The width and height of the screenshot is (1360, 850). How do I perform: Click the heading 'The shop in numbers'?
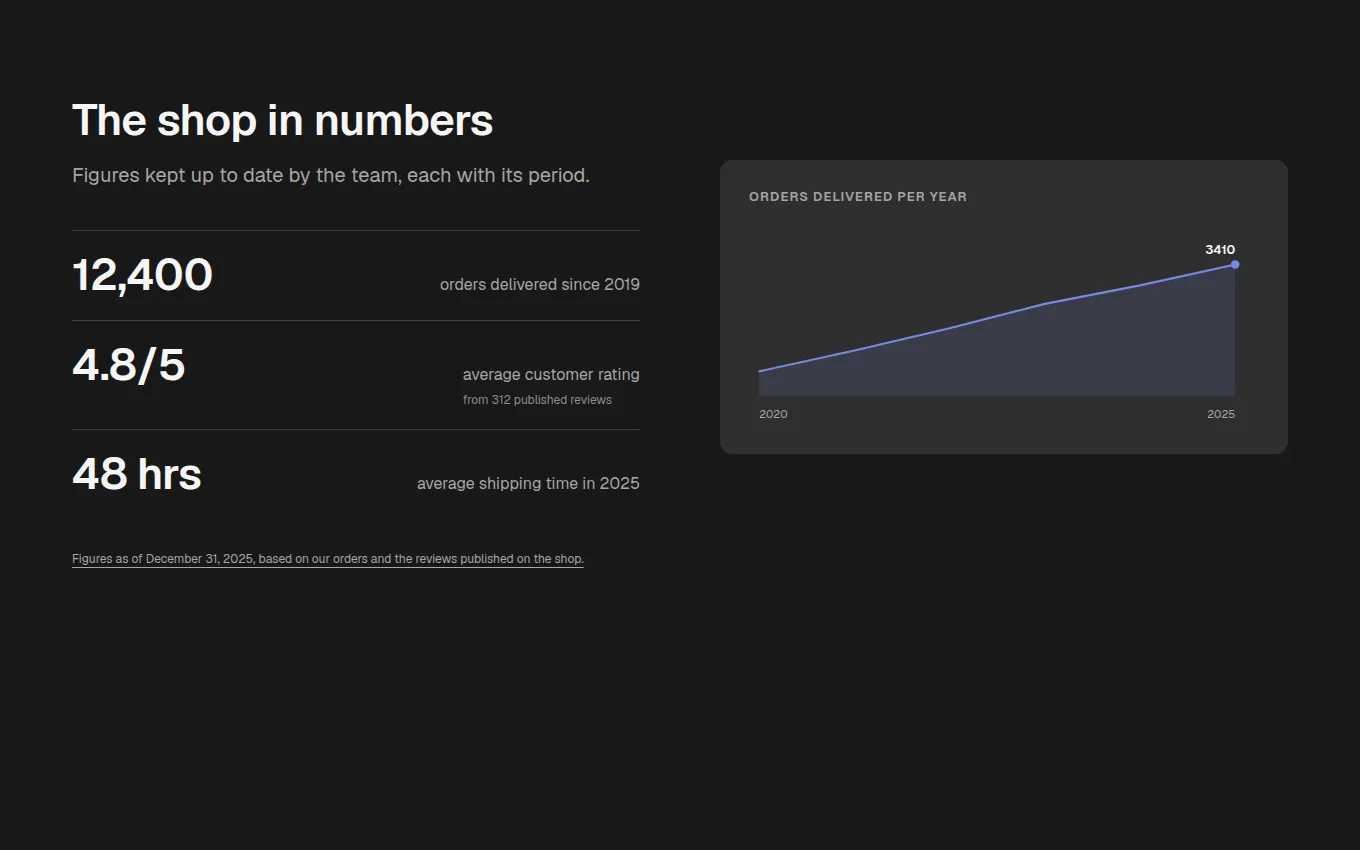[282, 121]
